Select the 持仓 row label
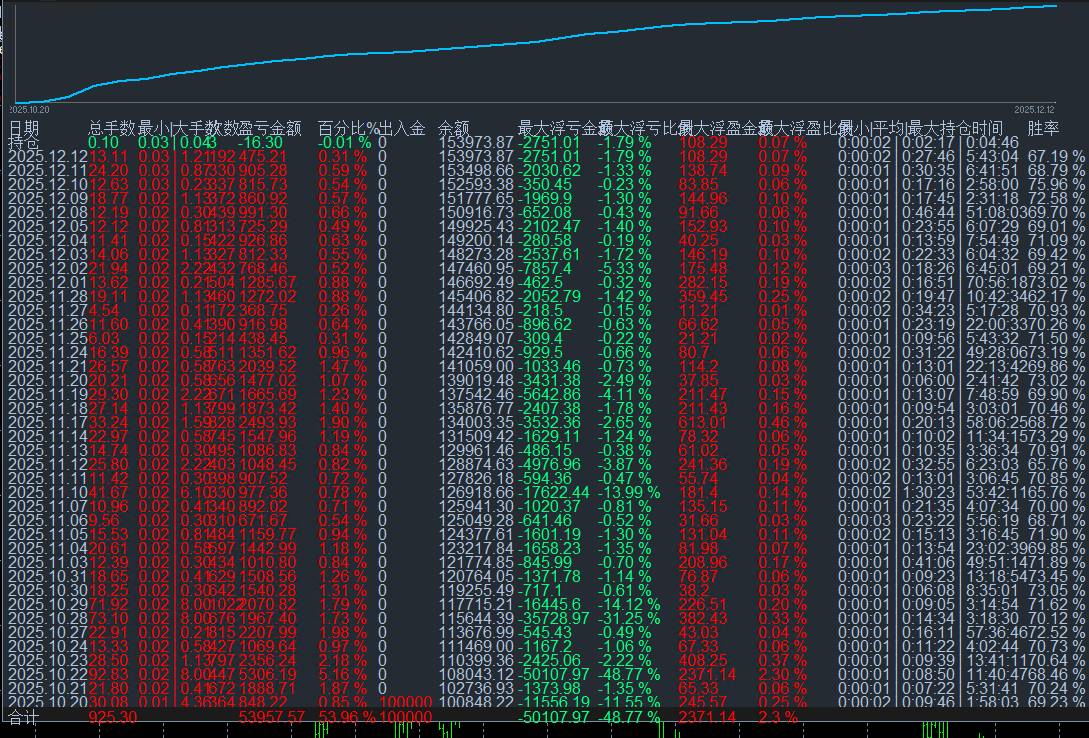Viewport: 1089px width, 738px height. pyautogui.click(x=24, y=142)
